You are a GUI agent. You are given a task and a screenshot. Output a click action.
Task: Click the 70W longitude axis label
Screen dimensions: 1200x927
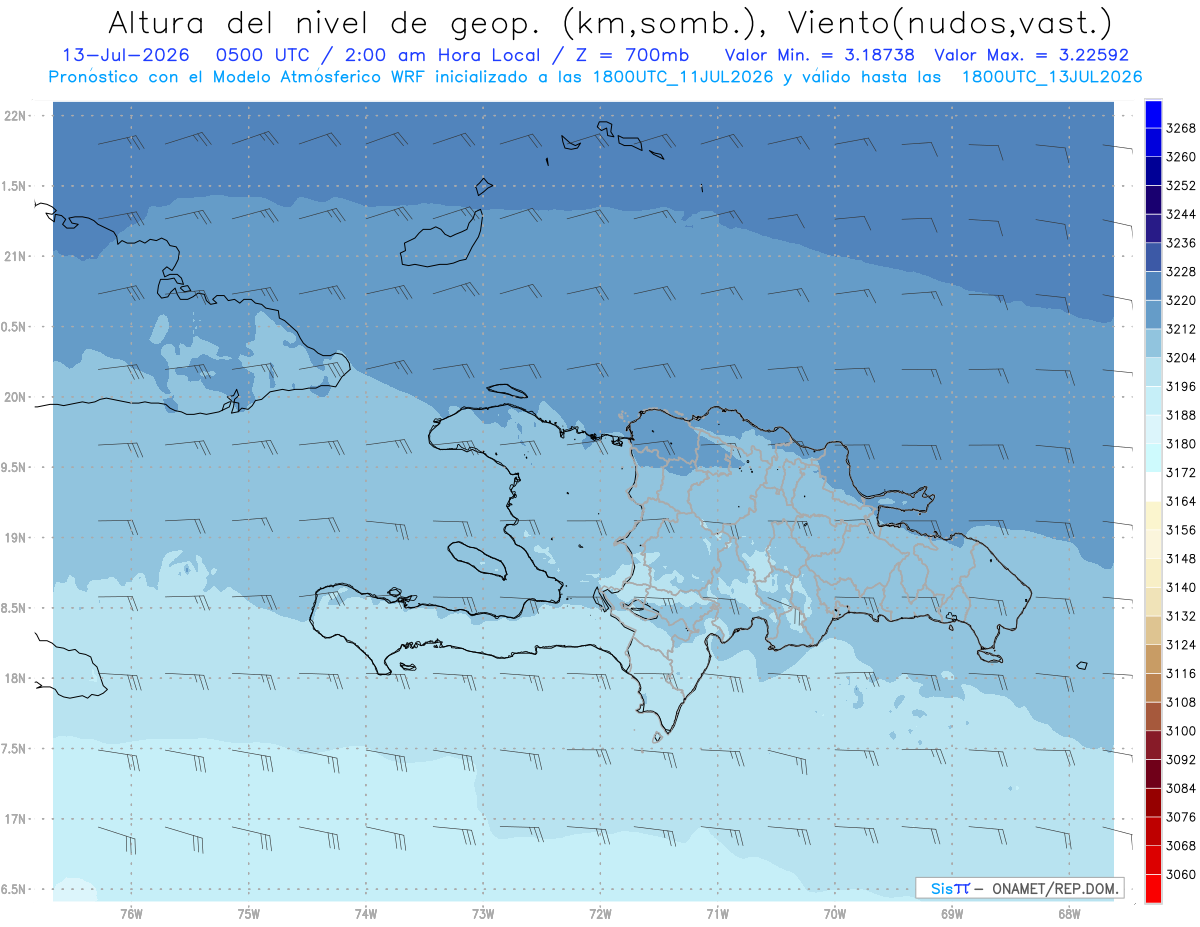tap(834, 914)
